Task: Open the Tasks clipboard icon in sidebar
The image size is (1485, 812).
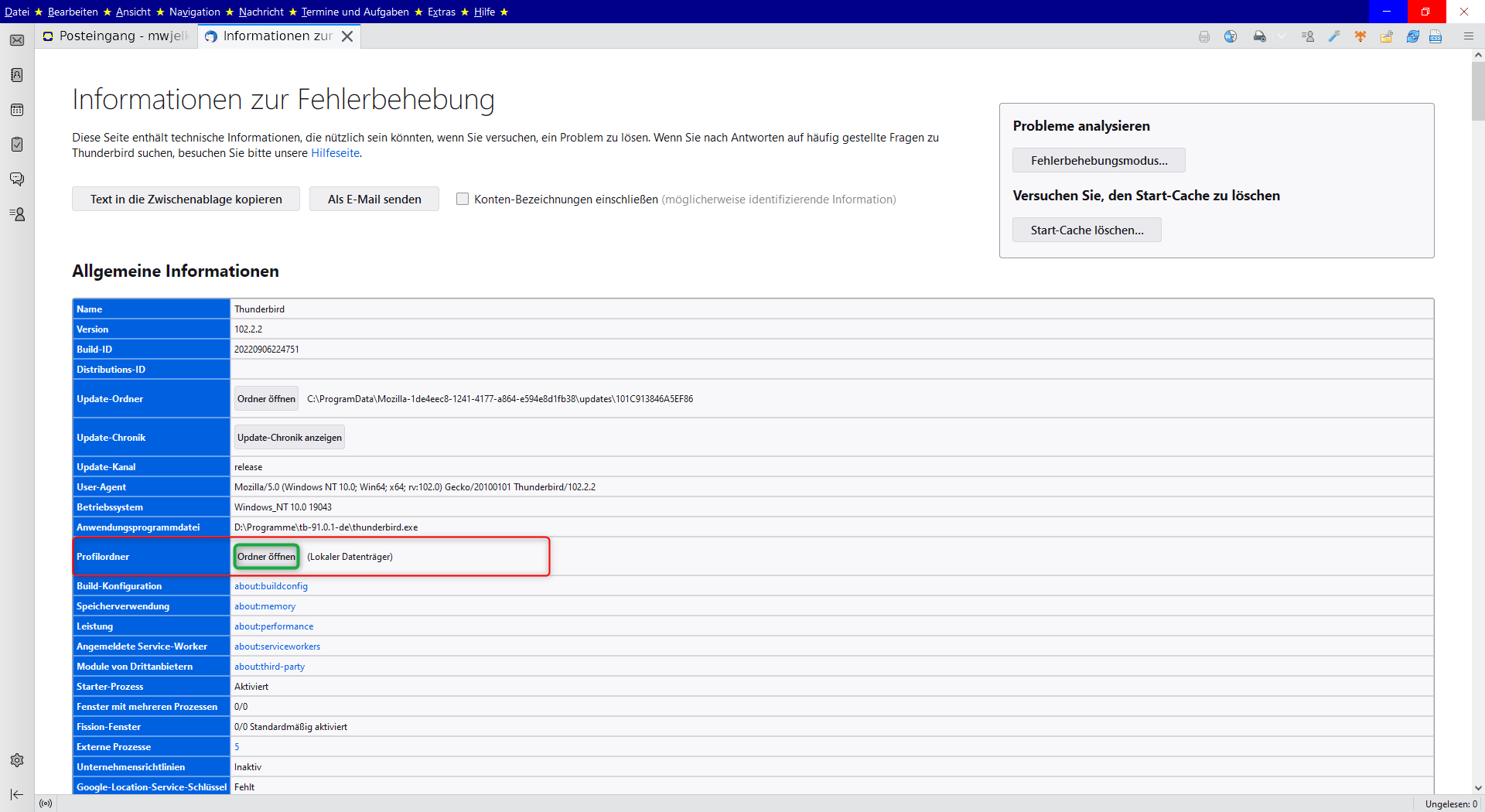Action: (x=17, y=145)
